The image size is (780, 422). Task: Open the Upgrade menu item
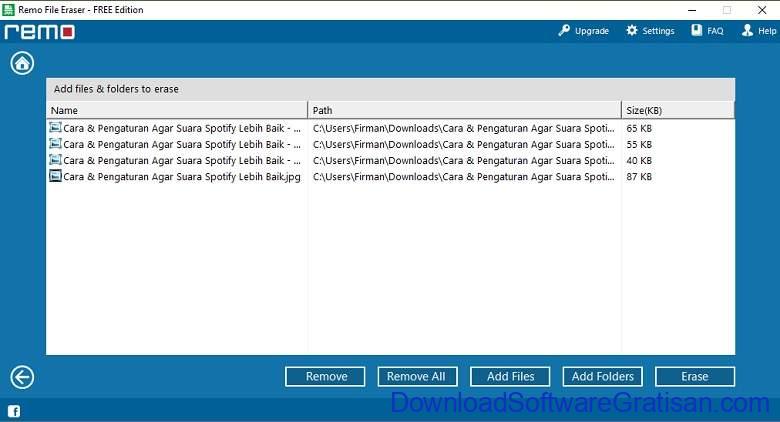point(584,31)
